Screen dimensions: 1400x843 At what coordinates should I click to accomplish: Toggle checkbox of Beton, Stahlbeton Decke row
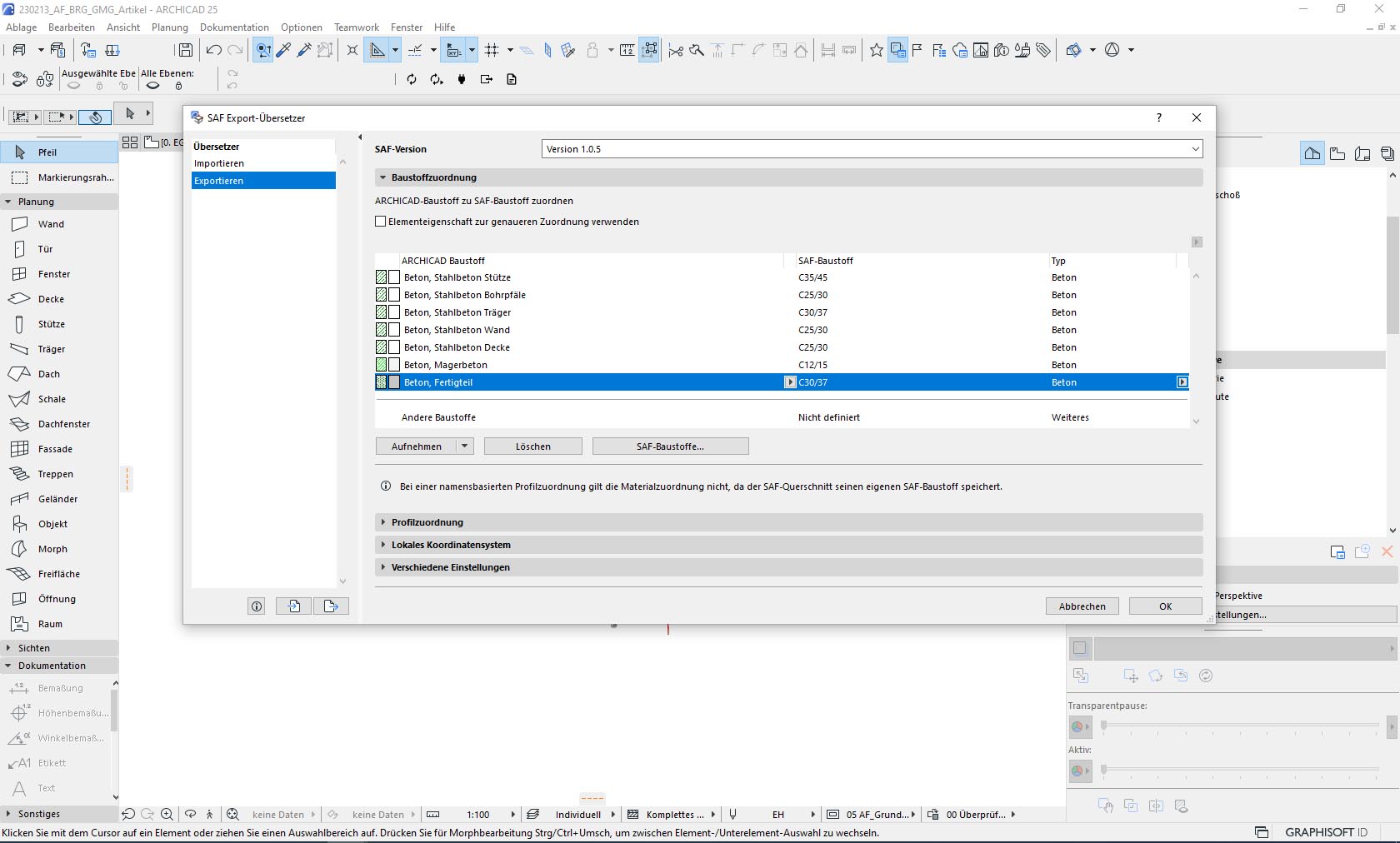[394, 347]
